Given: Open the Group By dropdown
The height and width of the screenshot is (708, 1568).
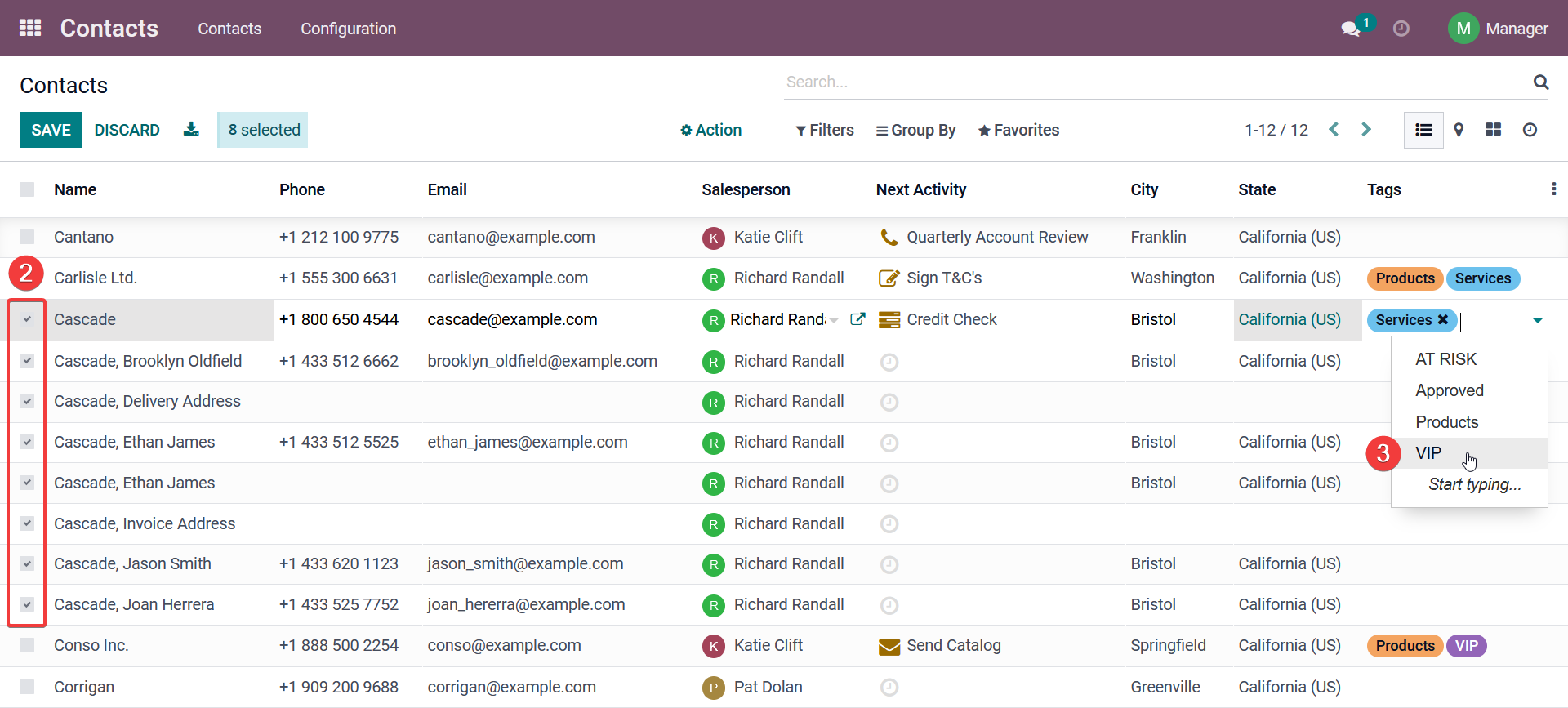Looking at the screenshot, I should click(x=915, y=130).
